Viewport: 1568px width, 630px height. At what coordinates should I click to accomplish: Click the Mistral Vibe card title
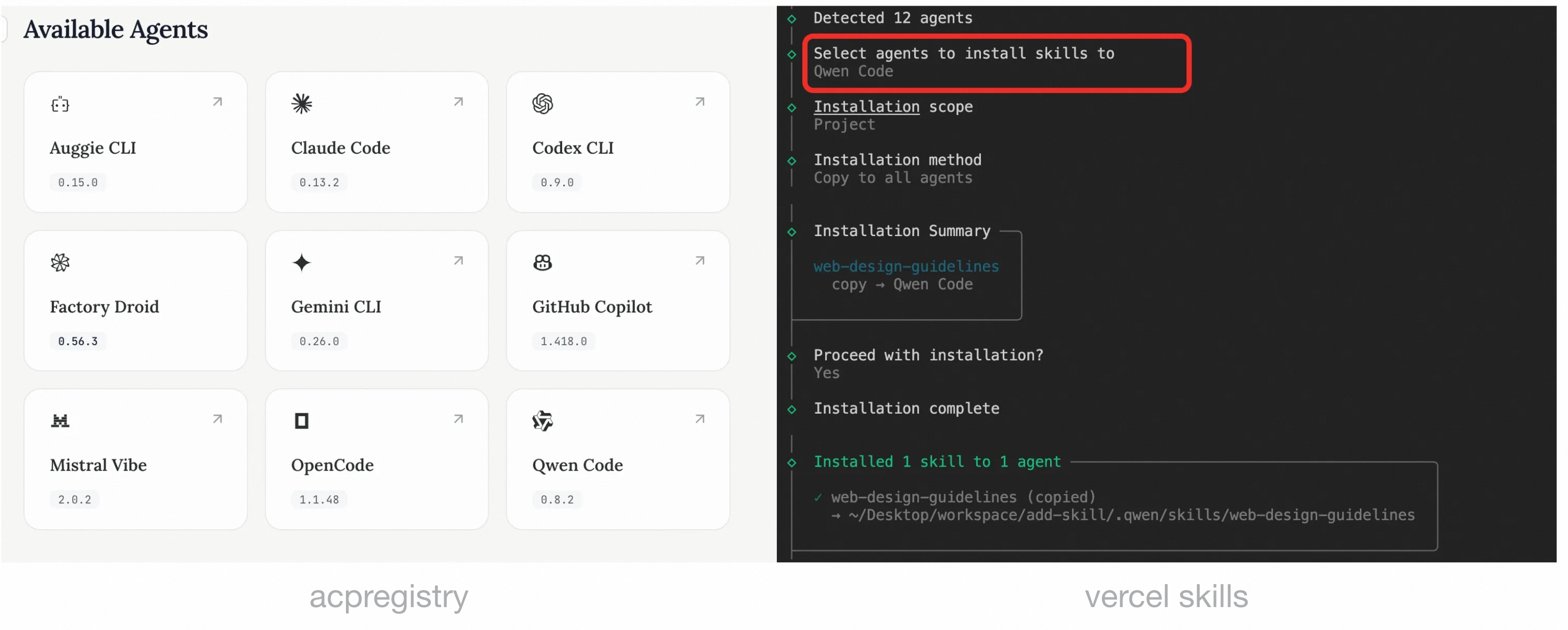[x=98, y=465]
